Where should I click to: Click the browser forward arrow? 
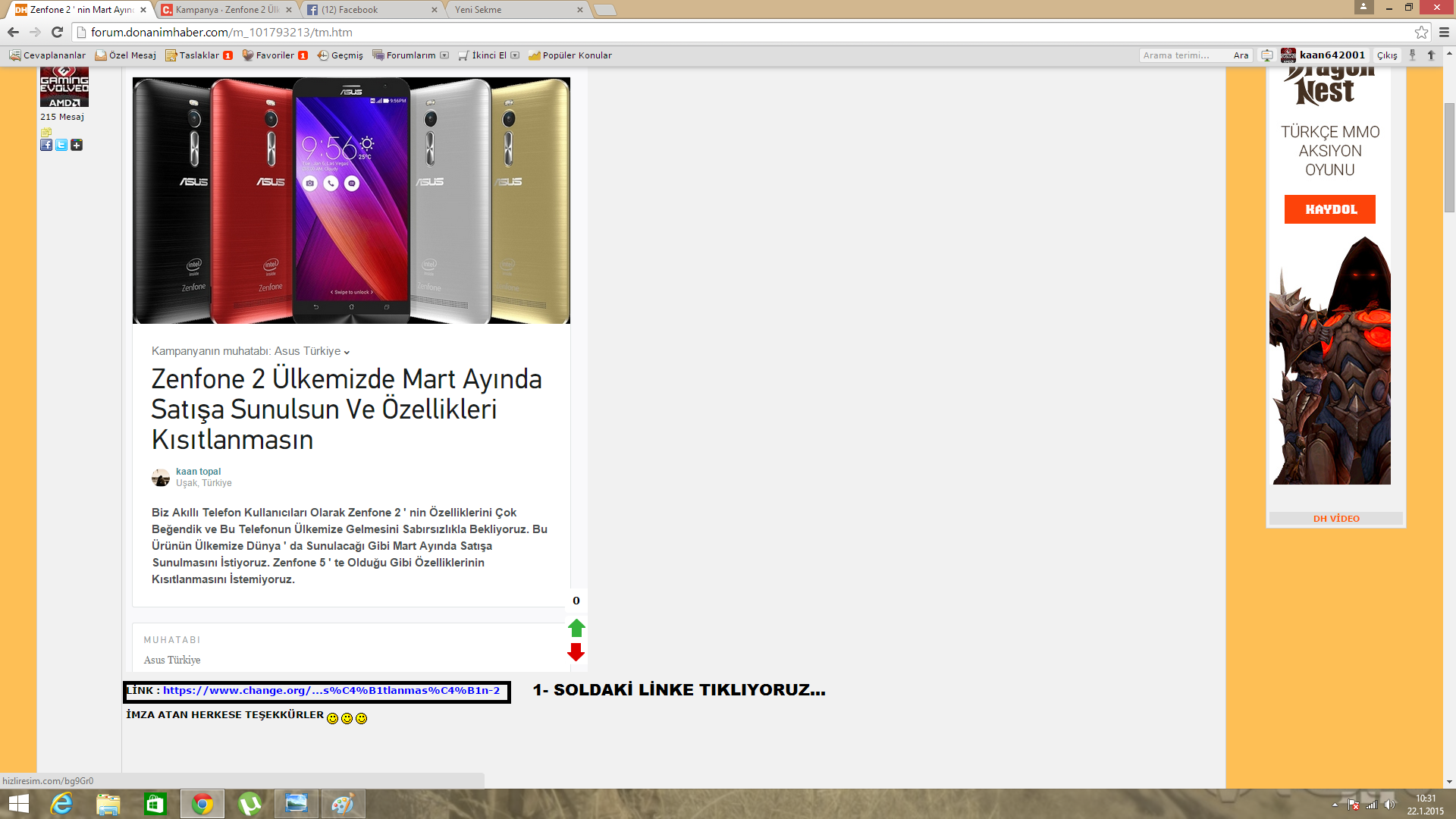tap(35, 32)
